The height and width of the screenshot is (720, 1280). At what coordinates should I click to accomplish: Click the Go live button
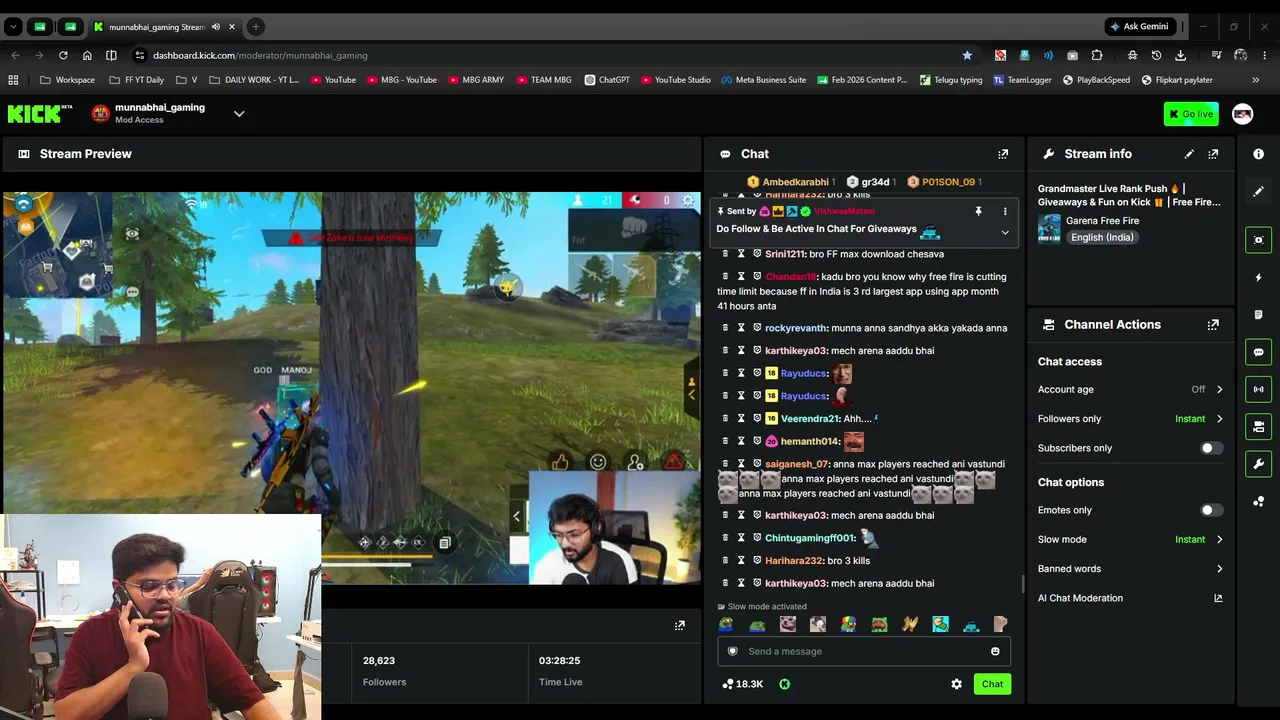1191,114
